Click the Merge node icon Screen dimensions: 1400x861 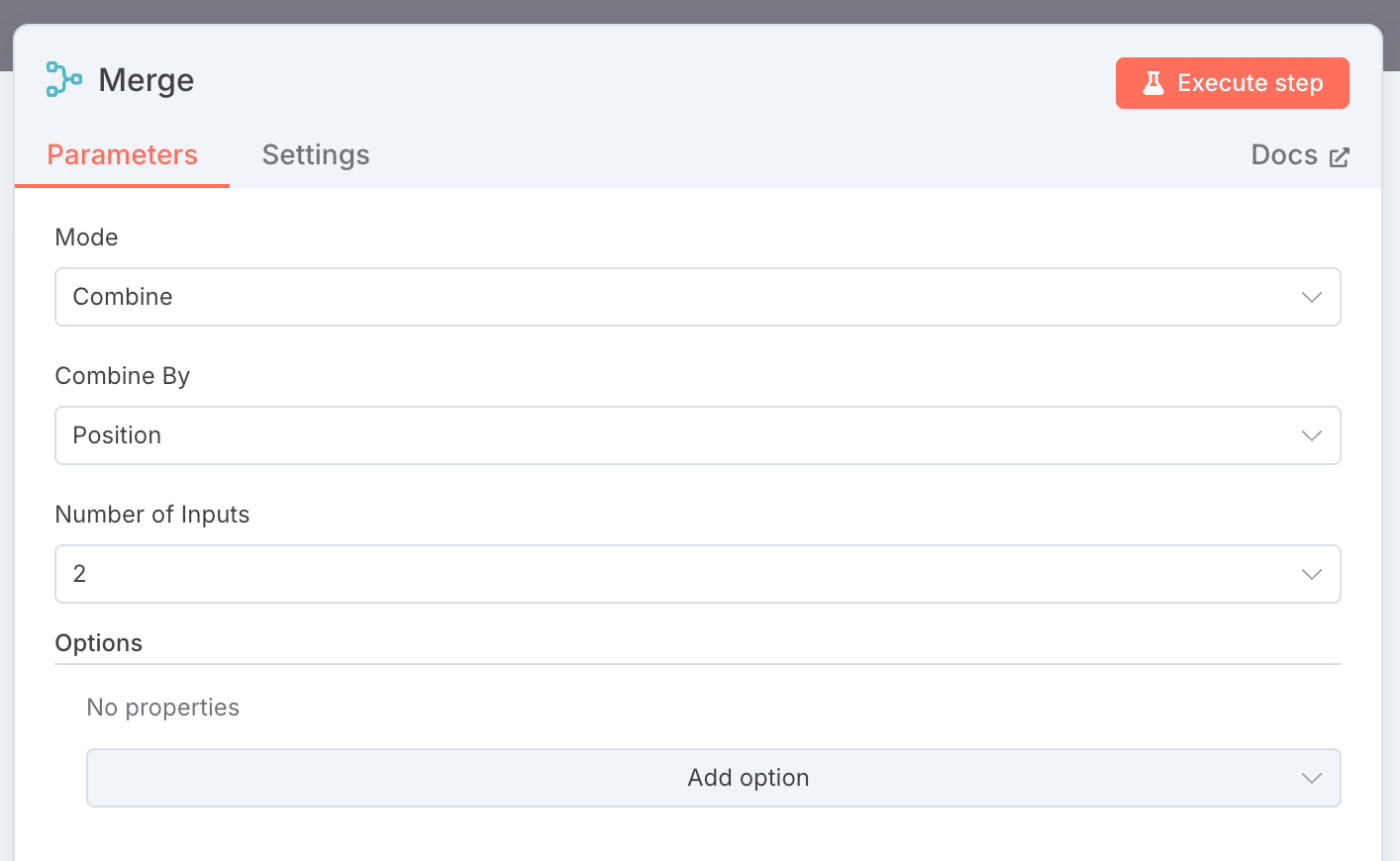pyautogui.click(x=64, y=80)
